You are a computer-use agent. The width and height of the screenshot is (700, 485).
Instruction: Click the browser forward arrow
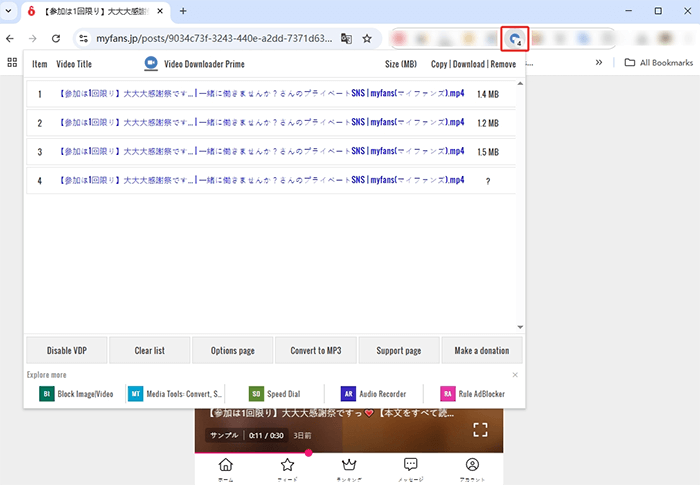[33, 38]
